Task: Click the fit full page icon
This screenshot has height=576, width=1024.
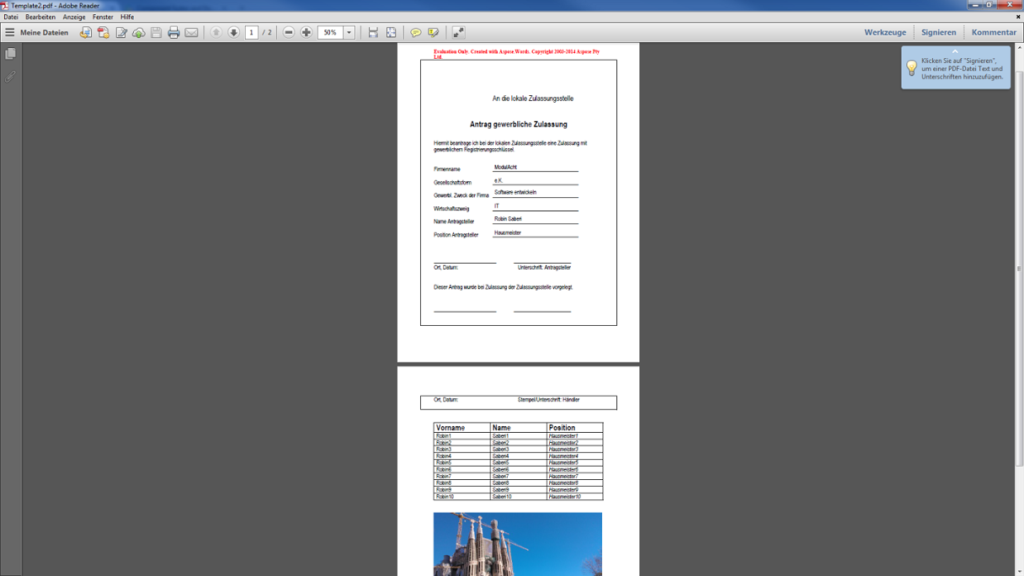Action: pos(391,32)
